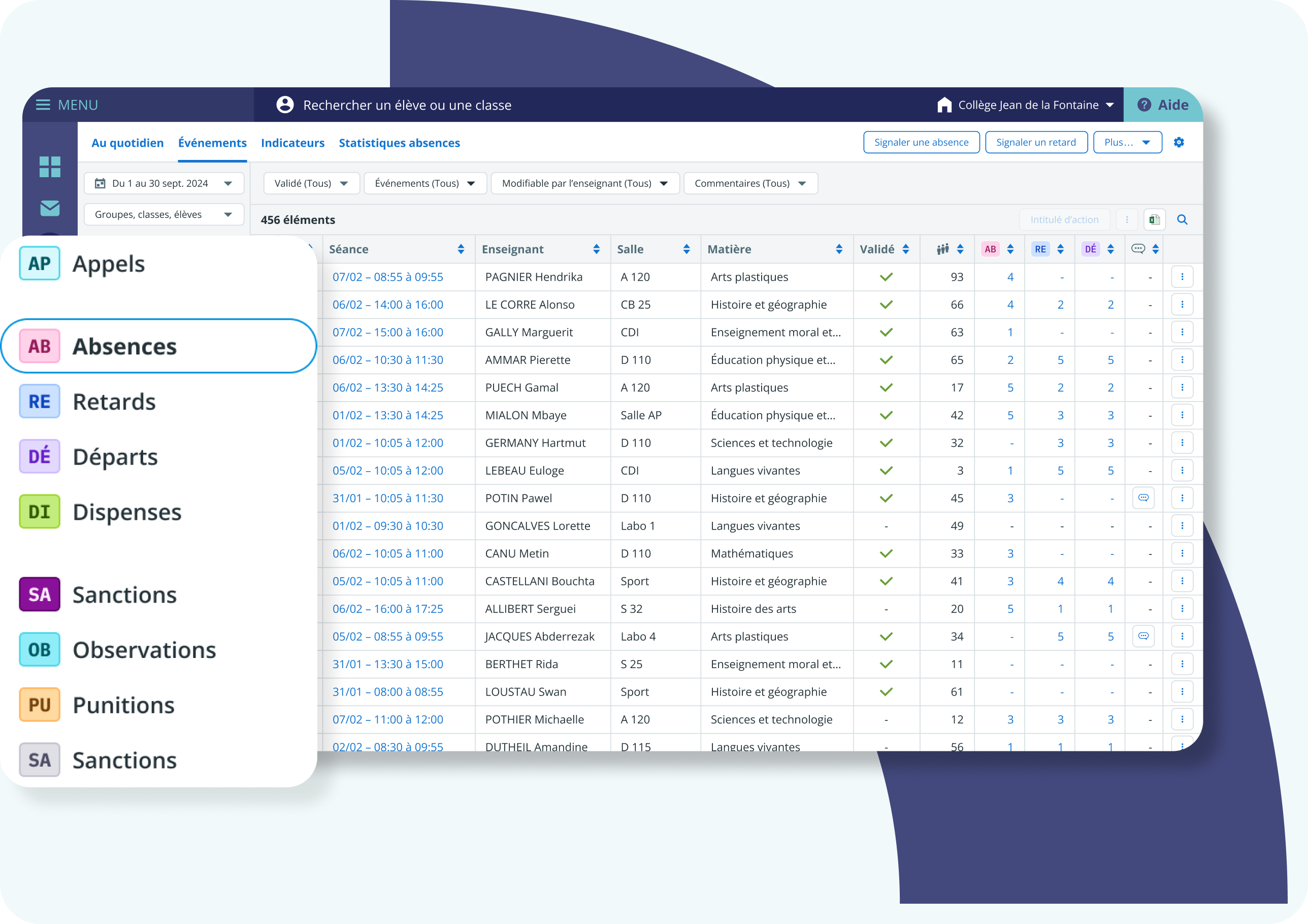
Task: Open row actions for PAGNIER Hendrika
Action: [1182, 277]
